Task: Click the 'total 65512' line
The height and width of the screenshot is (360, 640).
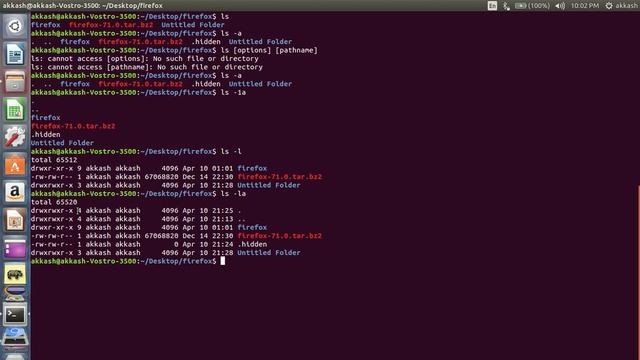Action: point(54,160)
